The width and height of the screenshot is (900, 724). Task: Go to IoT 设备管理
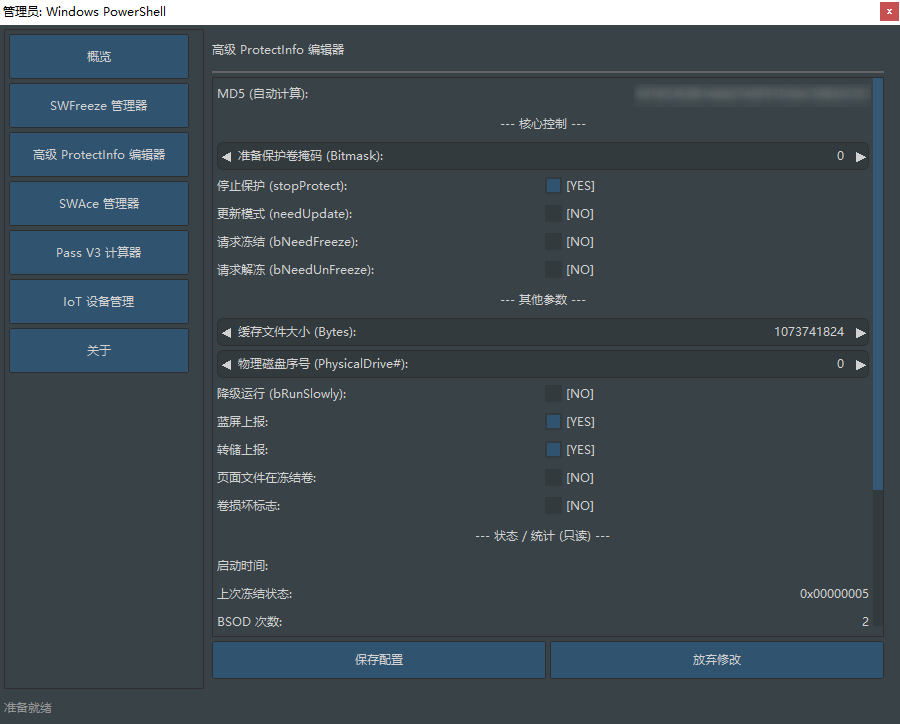coord(99,301)
